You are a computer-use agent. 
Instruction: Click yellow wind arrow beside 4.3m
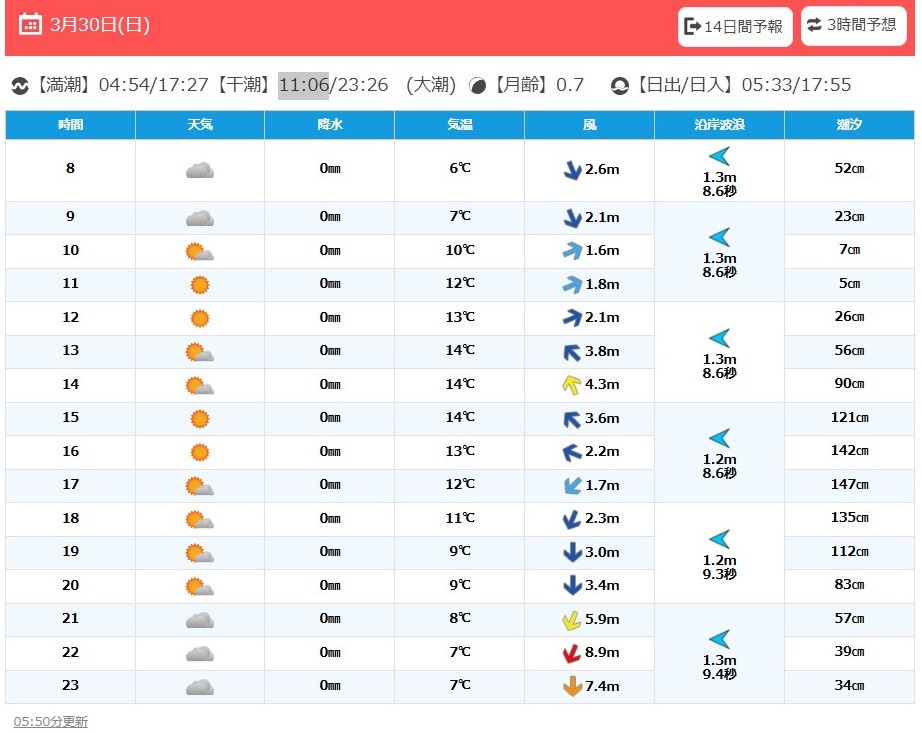[x=572, y=385]
